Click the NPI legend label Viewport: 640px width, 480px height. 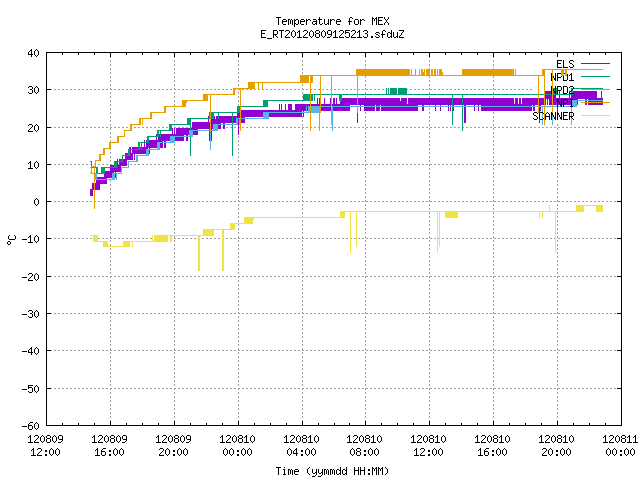click(565, 103)
